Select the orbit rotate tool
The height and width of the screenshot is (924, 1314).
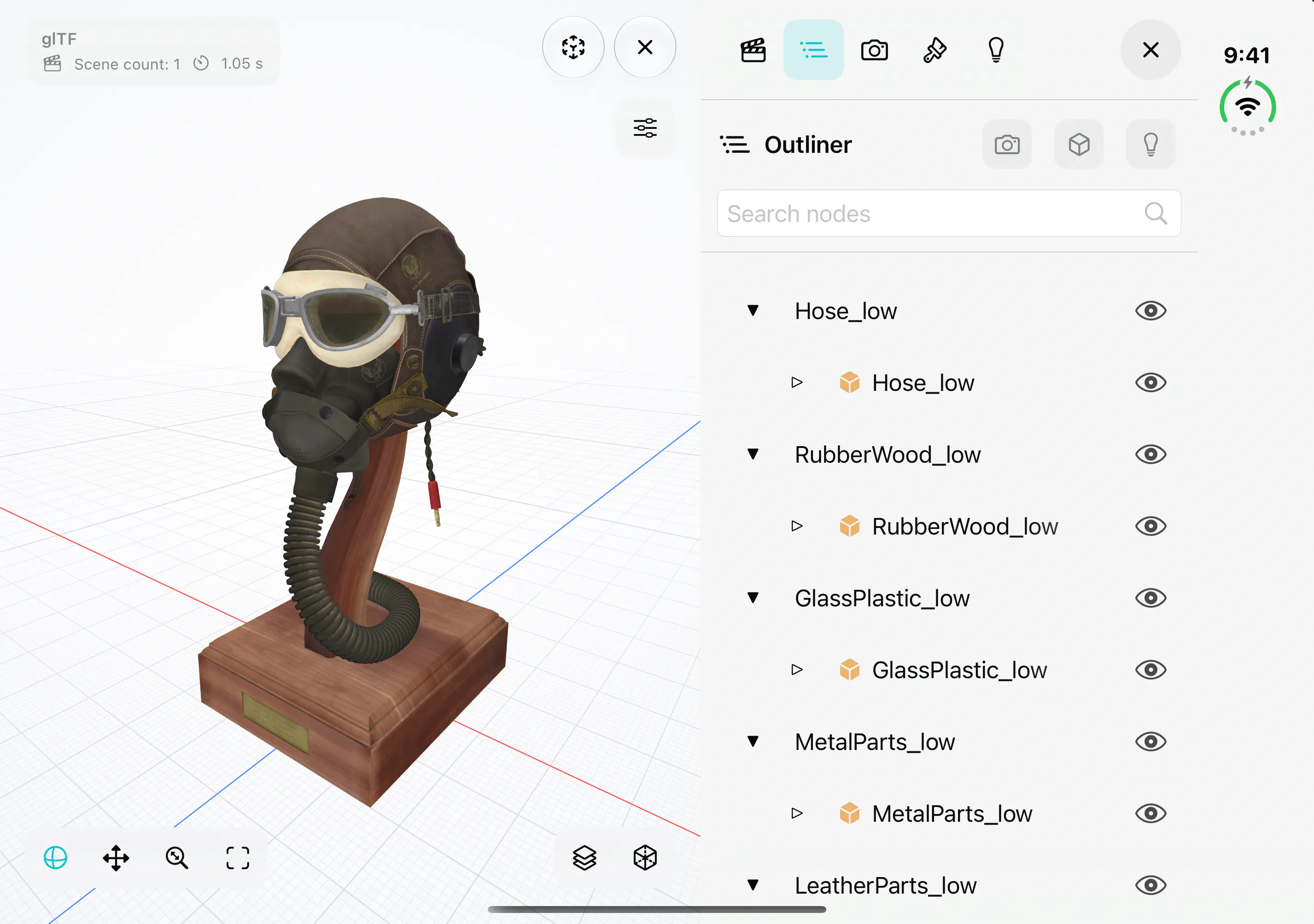click(x=56, y=858)
